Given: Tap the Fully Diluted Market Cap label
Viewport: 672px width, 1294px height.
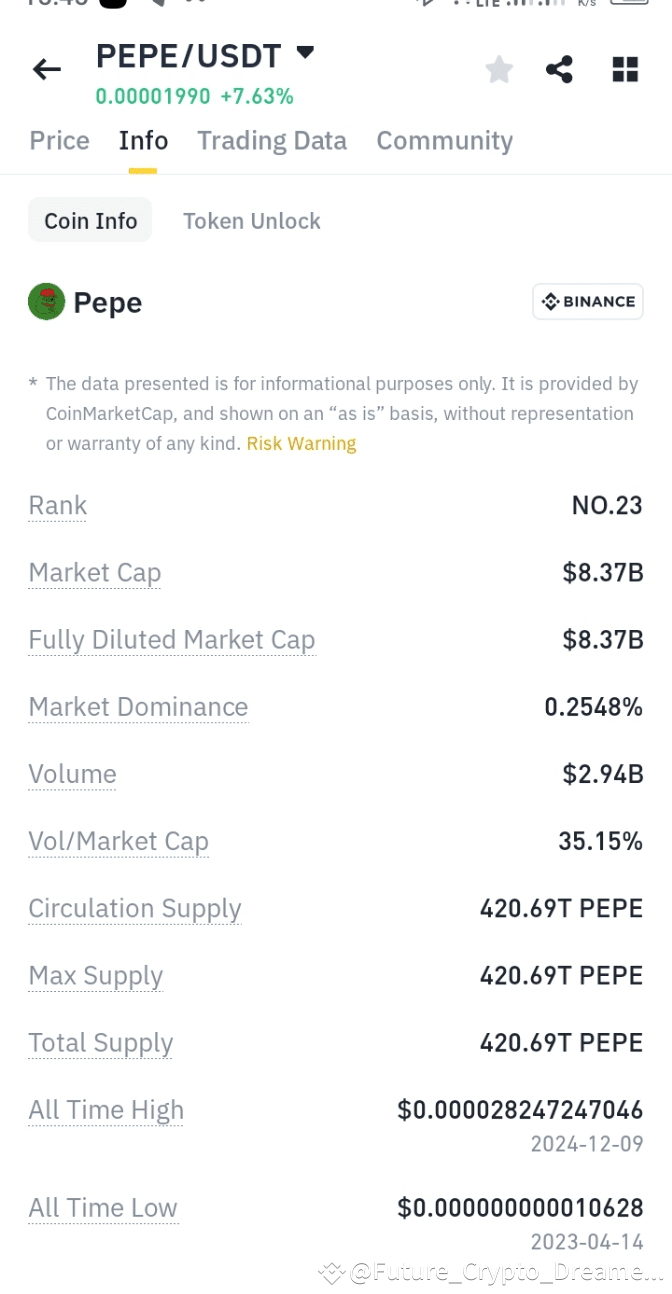Looking at the screenshot, I should (x=171, y=640).
